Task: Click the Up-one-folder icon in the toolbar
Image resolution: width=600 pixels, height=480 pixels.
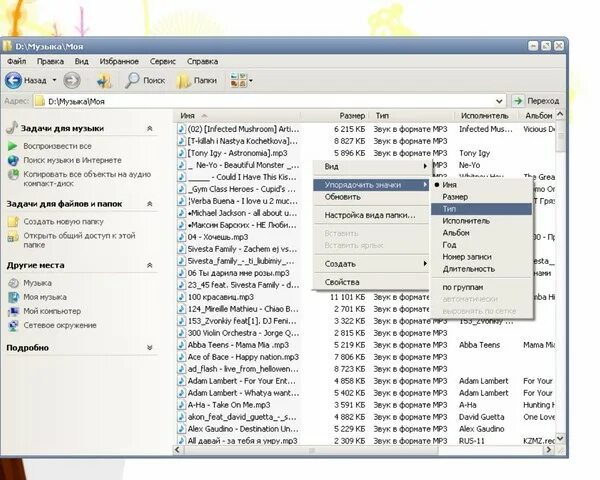Action: pyautogui.click(x=104, y=81)
